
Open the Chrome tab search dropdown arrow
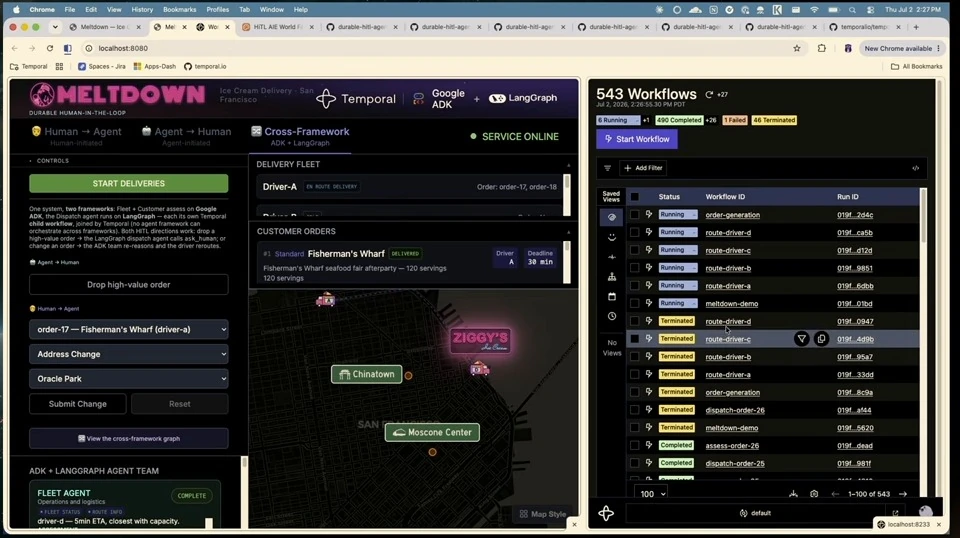pyautogui.click(x=55, y=27)
